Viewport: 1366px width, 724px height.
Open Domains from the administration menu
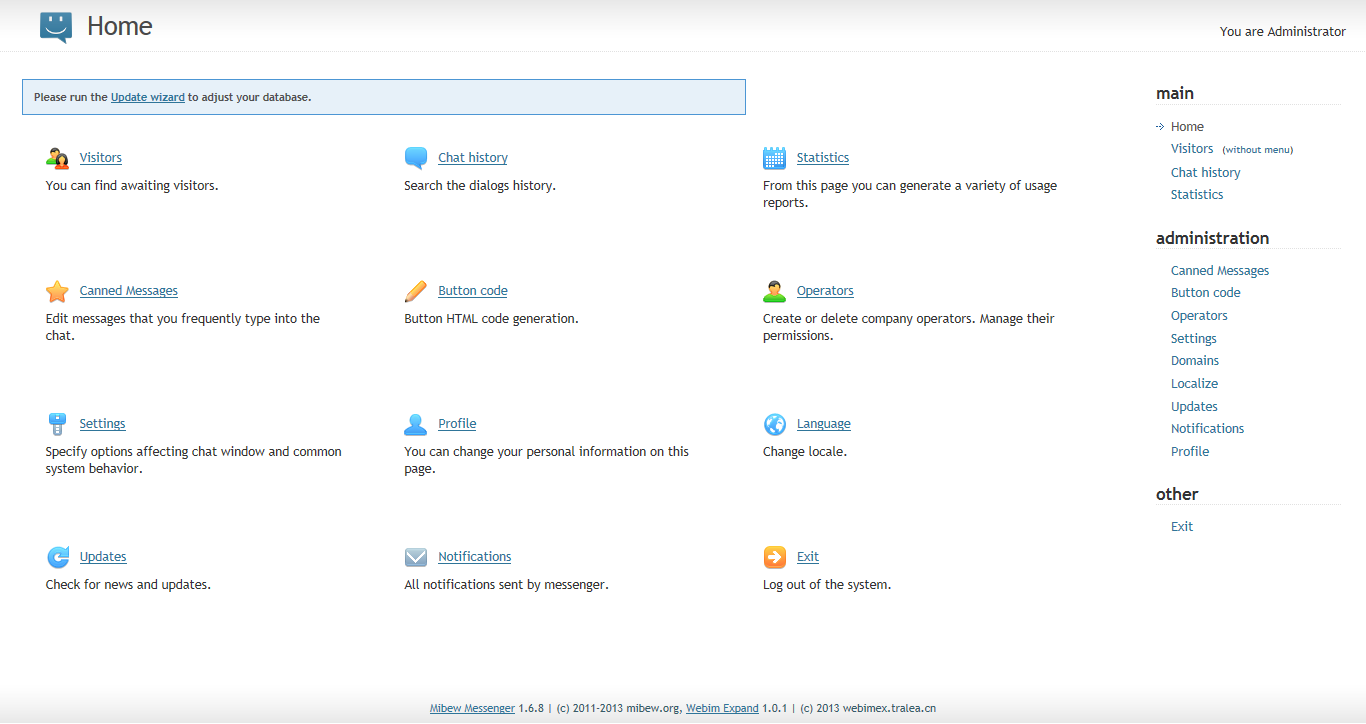coord(1194,360)
